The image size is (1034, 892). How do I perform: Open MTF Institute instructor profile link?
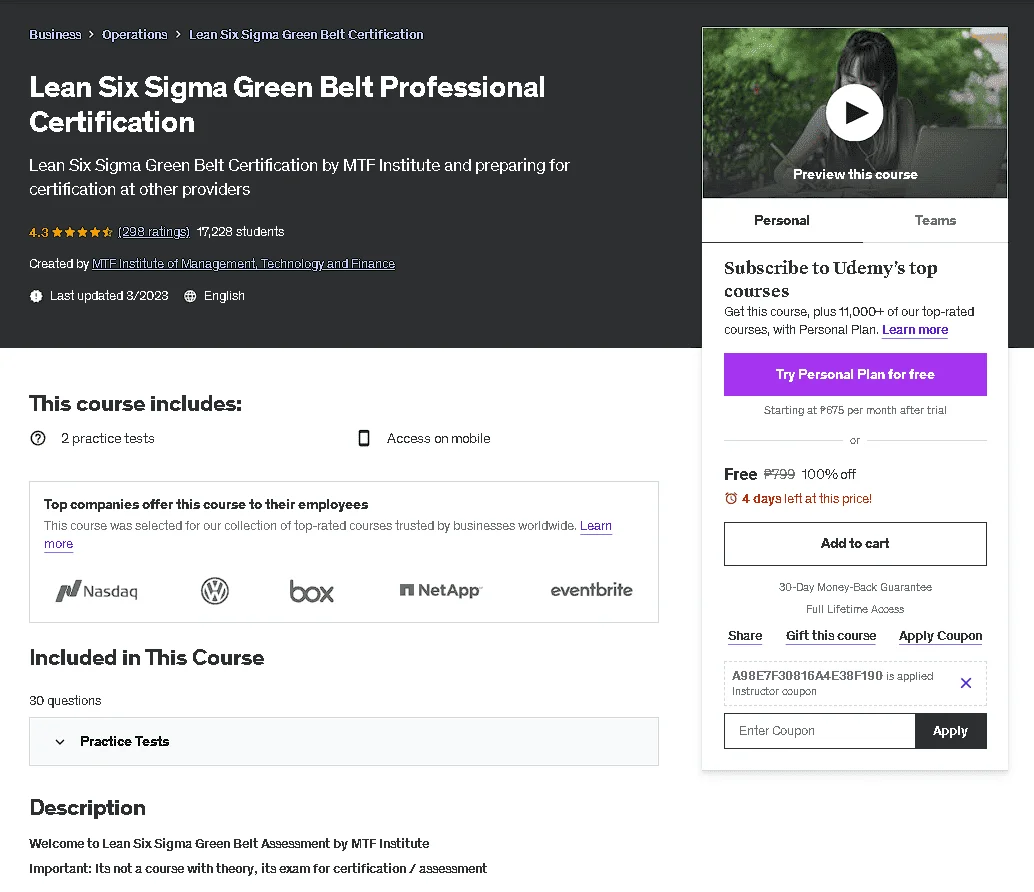point(243,264)
